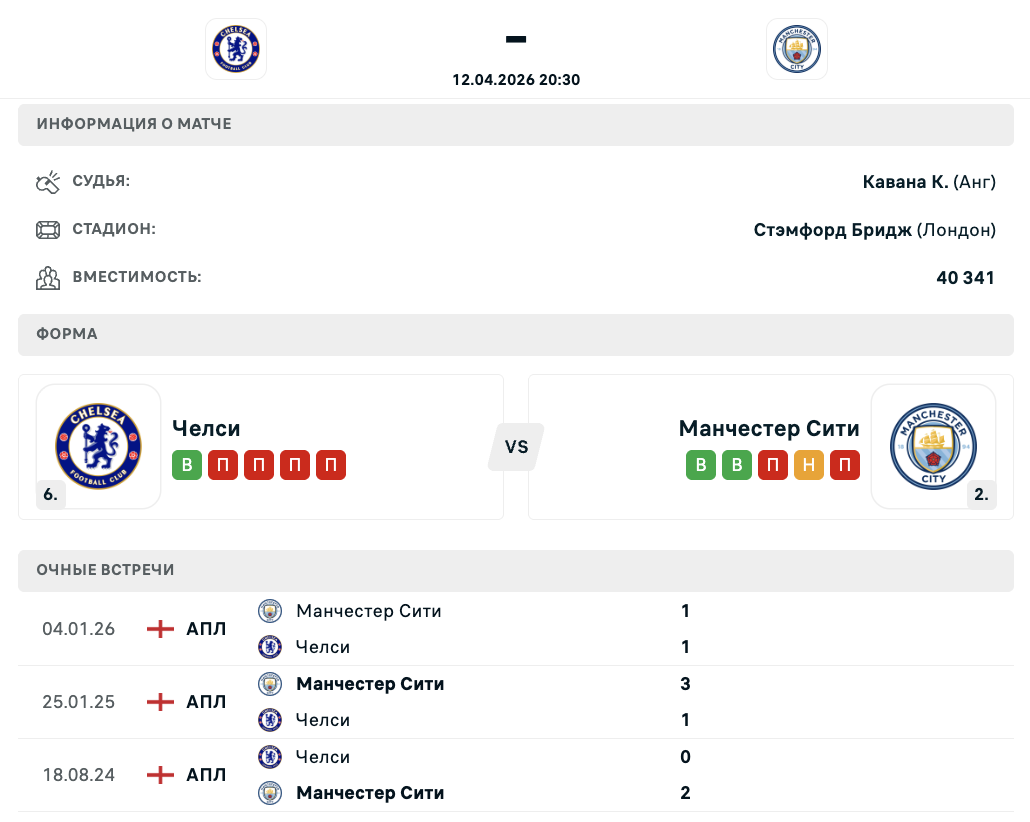Open the Манчестер Сити team name in the form section

pos(769,428)
